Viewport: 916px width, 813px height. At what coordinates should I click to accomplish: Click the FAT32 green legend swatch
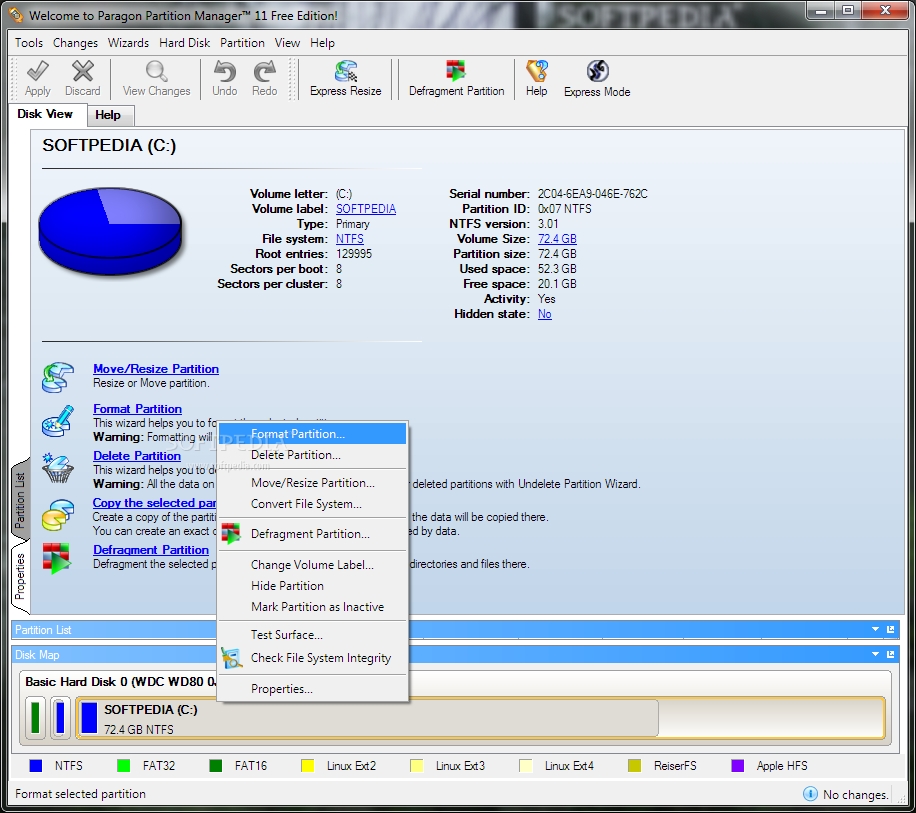(123, 766)
